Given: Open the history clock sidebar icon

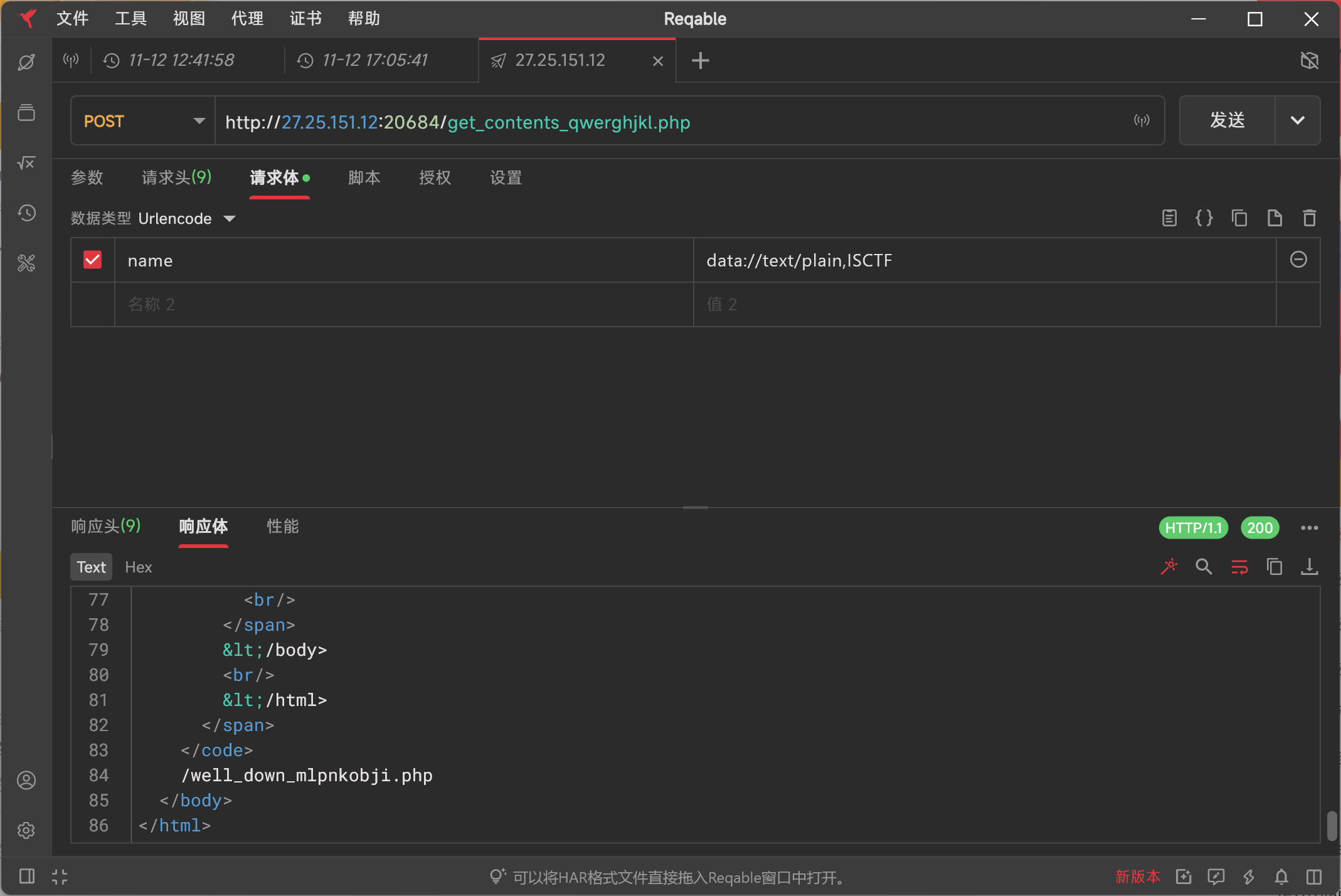Looking at the screenshot, I should pos(26,213).
